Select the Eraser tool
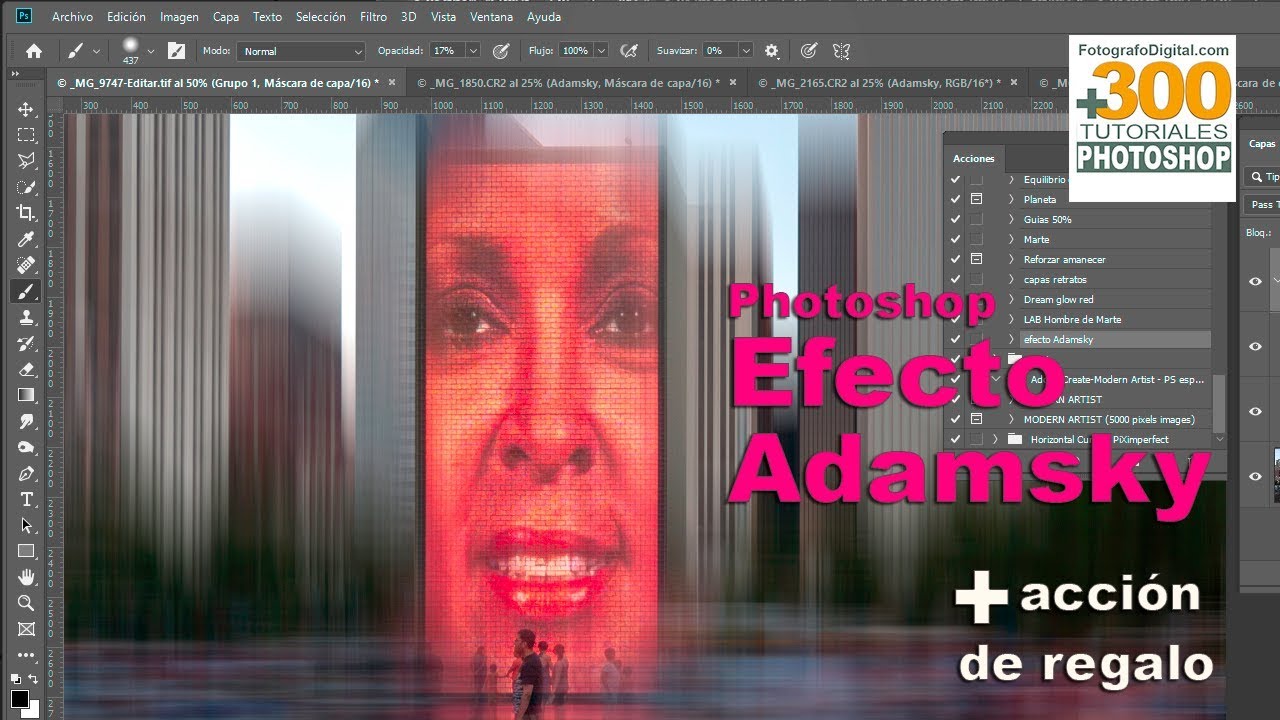Viewport: 1280px width, 720px height. (x=26, y=369)
